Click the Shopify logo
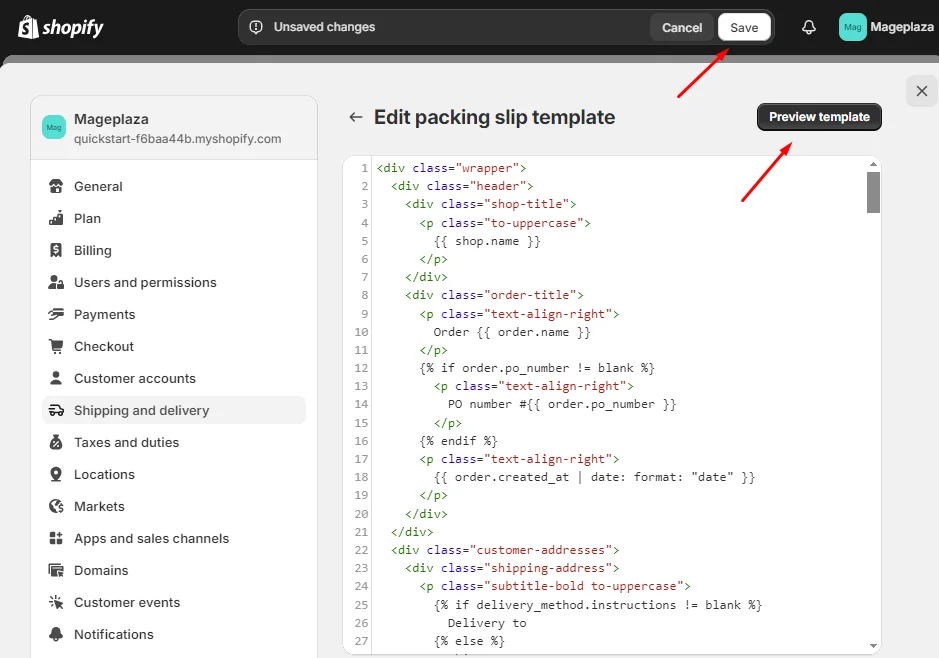 [60, 27]
